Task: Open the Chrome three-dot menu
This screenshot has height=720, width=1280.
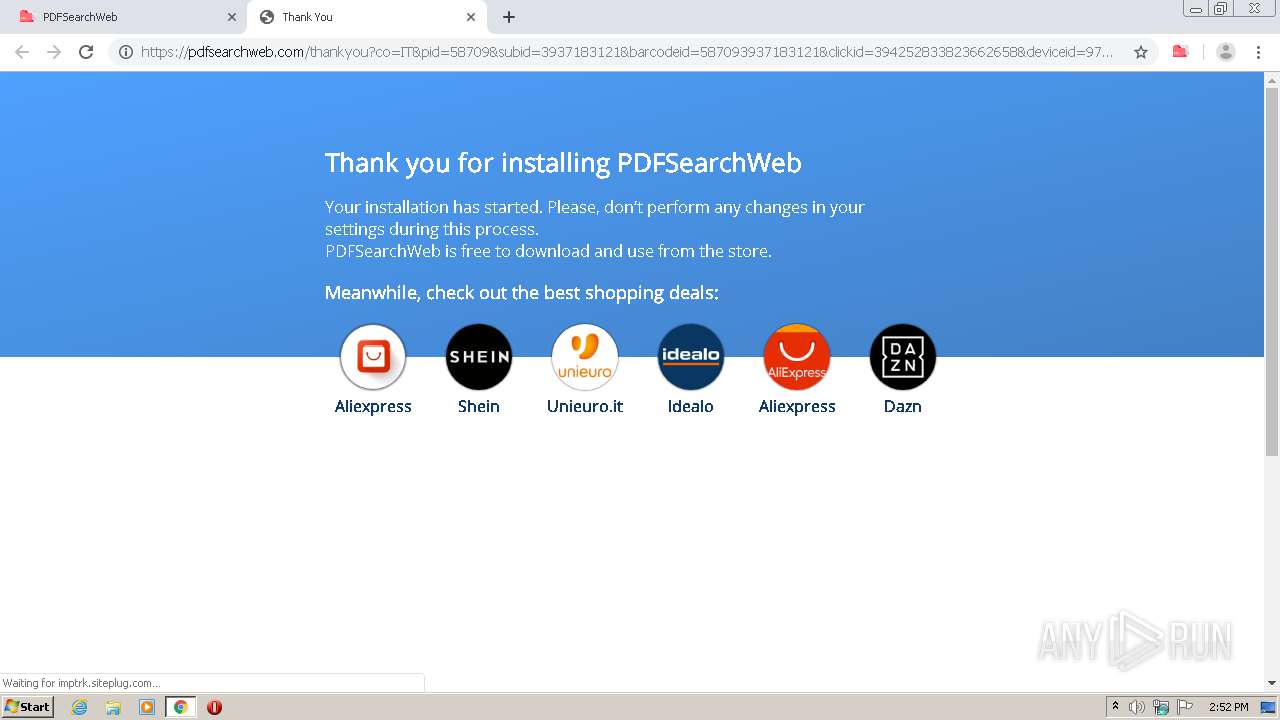Action: tap(1258, 52)
